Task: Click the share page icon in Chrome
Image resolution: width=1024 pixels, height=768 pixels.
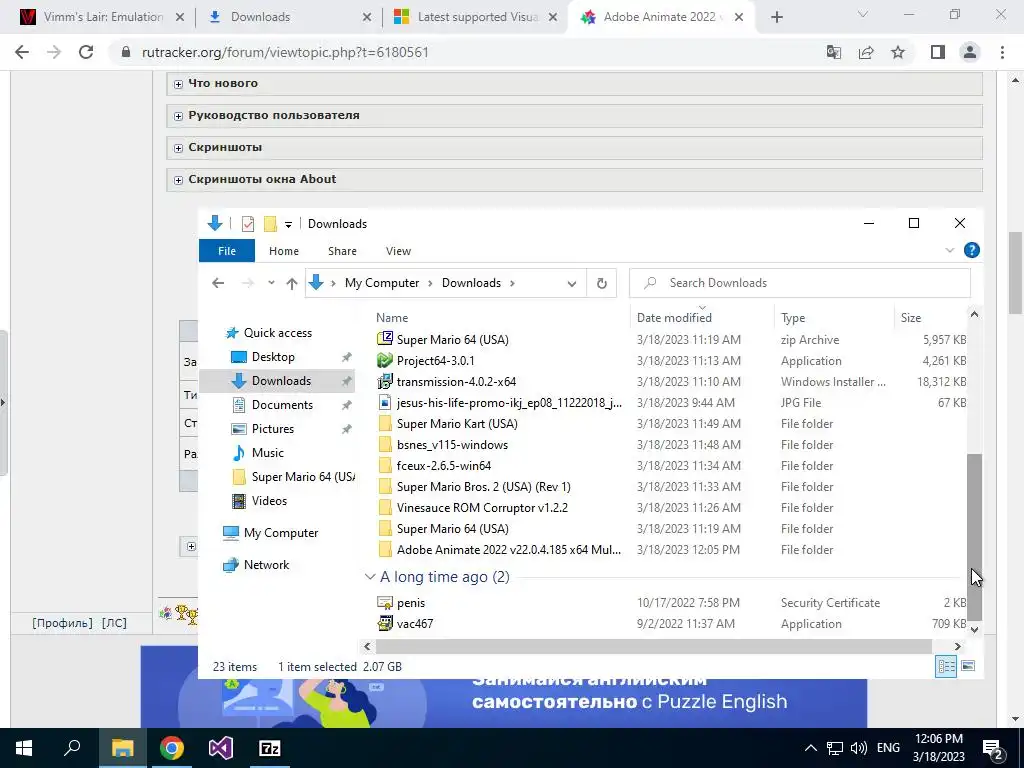Action: click(x=866, y=52)
